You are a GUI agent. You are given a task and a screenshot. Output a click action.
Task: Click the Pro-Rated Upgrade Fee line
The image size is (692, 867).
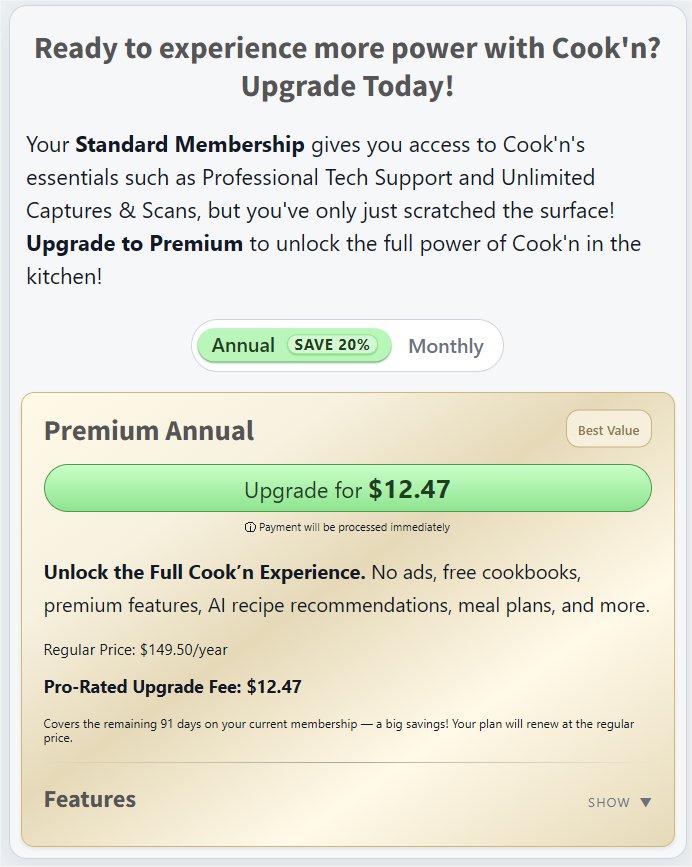172,687
